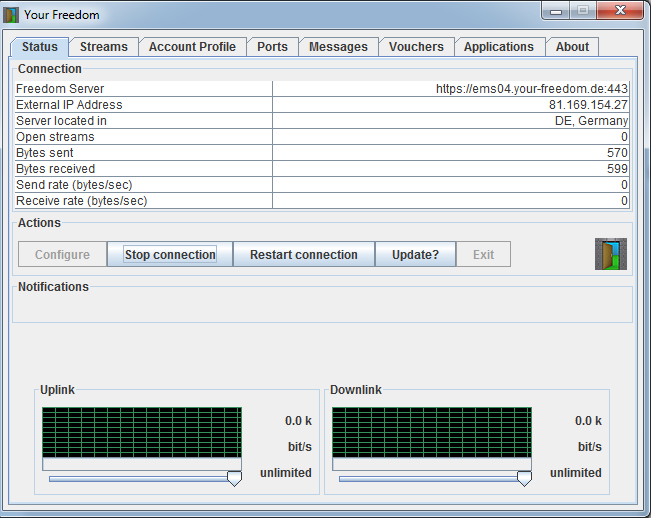Click the Your Freedom title bar icon

(x=12, y=15)
